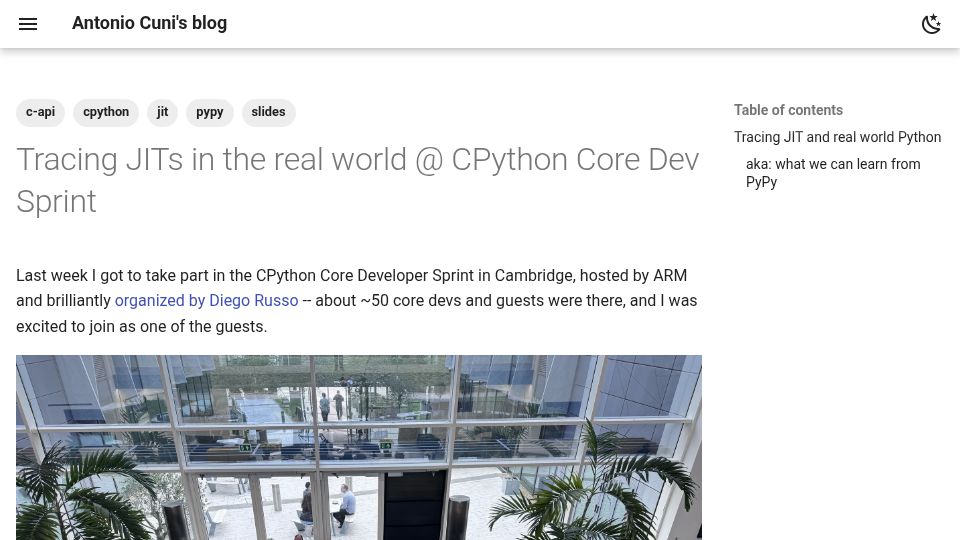
Task: Toggle dark mode with moon icon
Action: 931,24
